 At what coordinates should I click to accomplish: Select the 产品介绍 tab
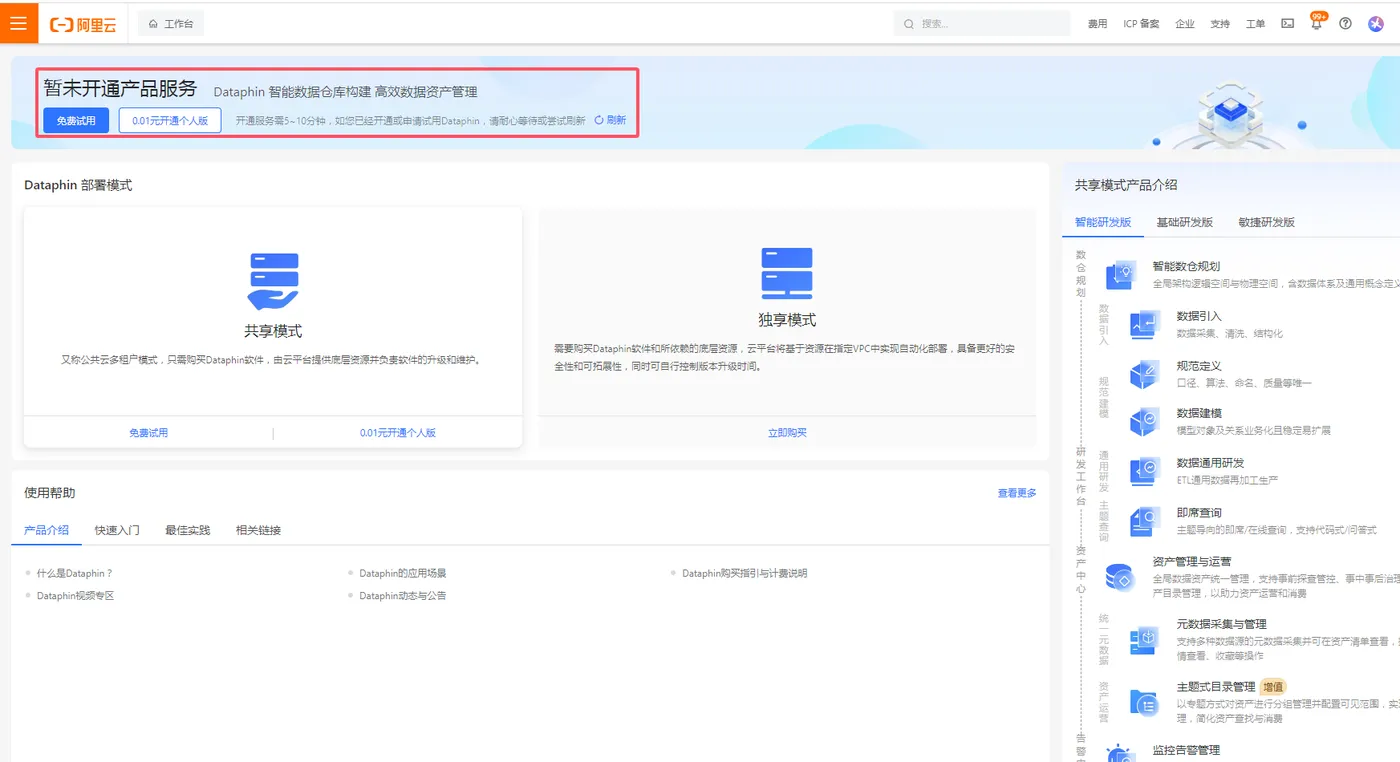46,530
